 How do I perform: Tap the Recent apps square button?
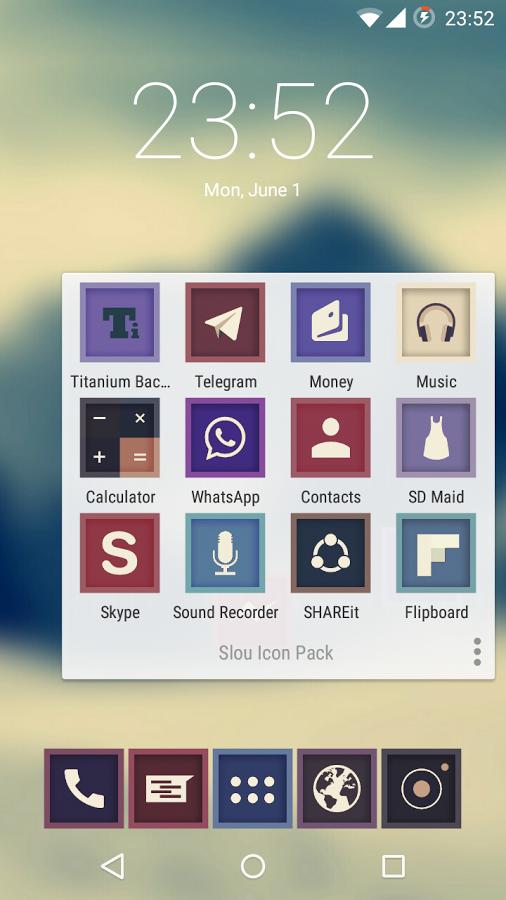[x=394, y=866]
